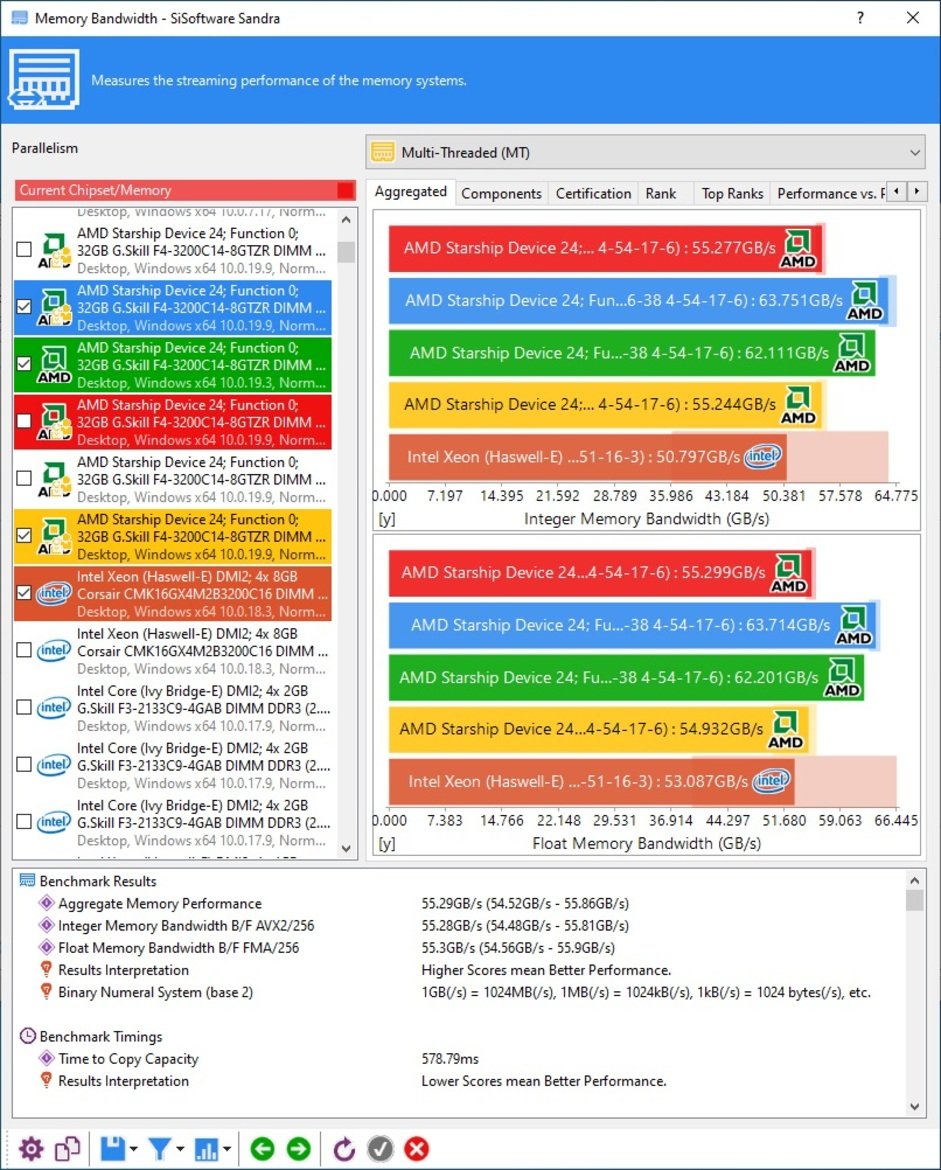Click the '578.79ms' Time to Copy value
The height and width of the screenshot is (1170, 941).
tap(450, 1059)
